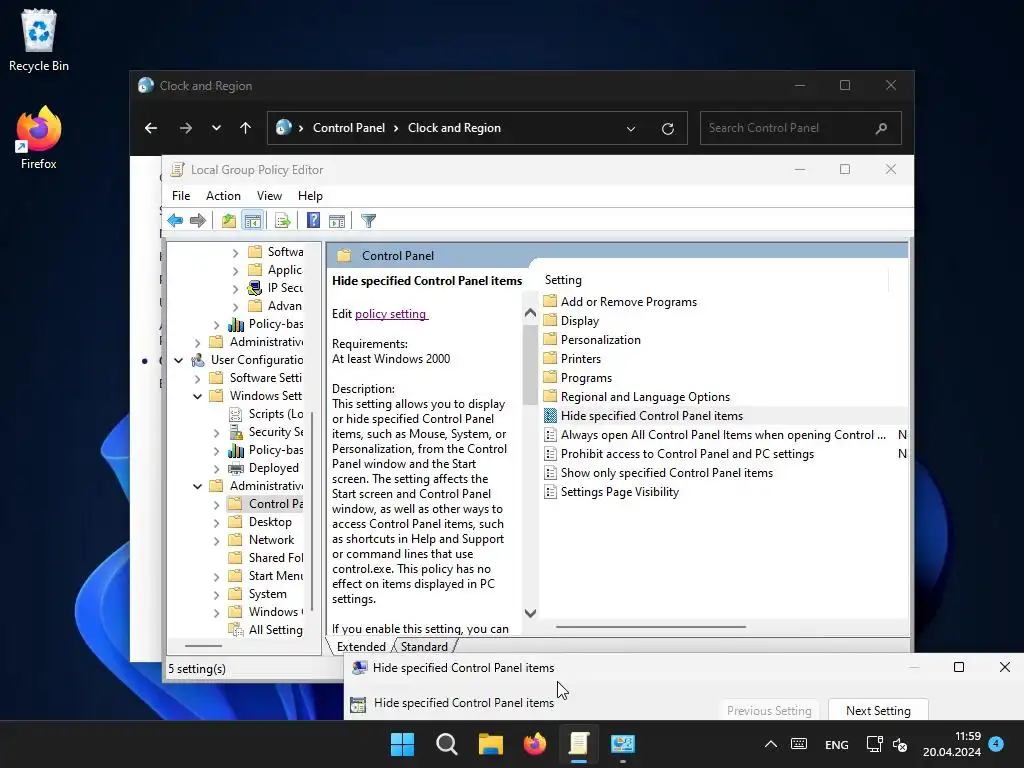
Task: Toggle the Show/Hide Action Pane icon
Action: [x=337, y=221]
